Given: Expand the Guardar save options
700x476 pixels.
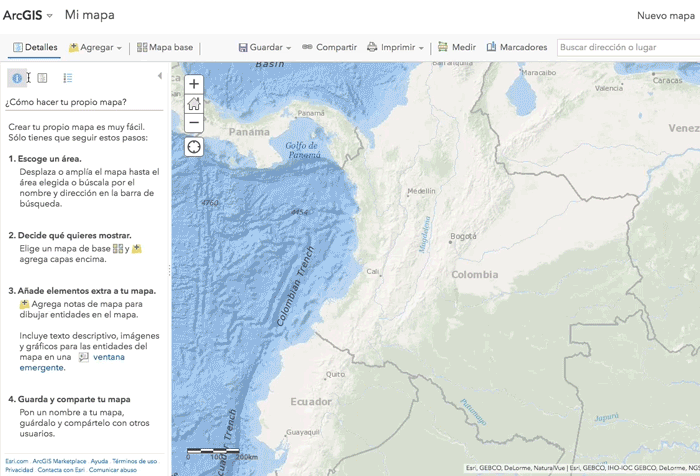Looking at the screenshot, I should tap(265, 47).
